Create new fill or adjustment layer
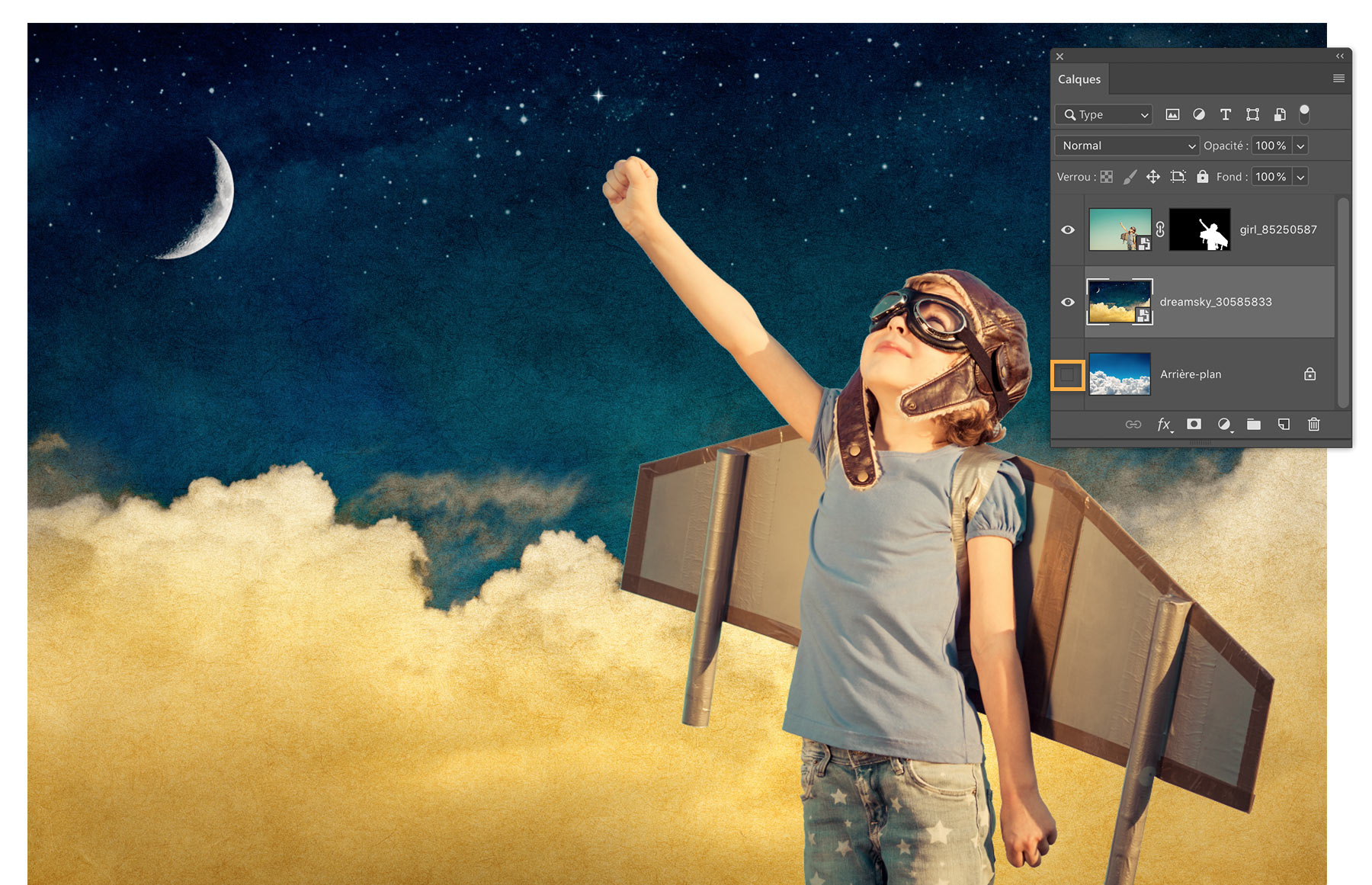Screen dimensions: 1372x885 [x=1224, y=425]
